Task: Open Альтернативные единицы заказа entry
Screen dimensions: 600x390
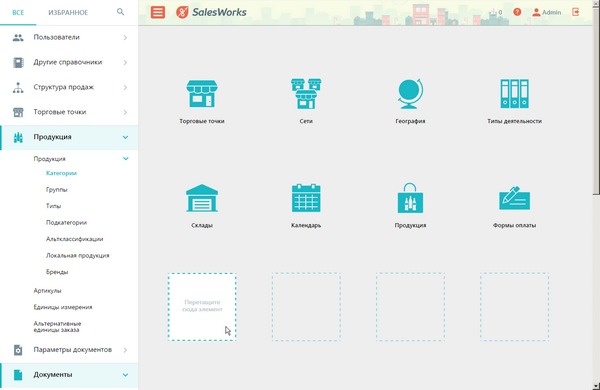Action: tap(57, 326)
